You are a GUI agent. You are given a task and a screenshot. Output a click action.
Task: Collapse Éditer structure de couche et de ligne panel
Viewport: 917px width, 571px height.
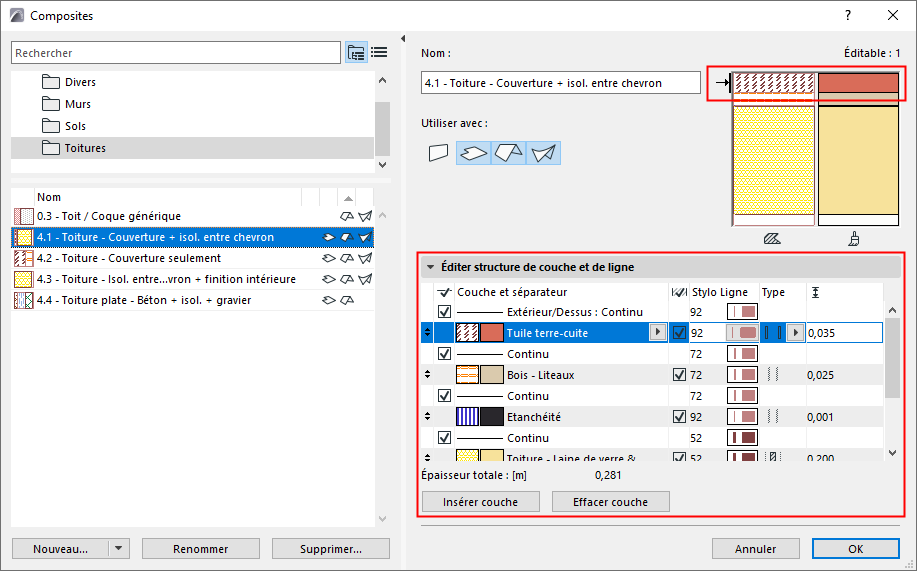coord(430,267)
